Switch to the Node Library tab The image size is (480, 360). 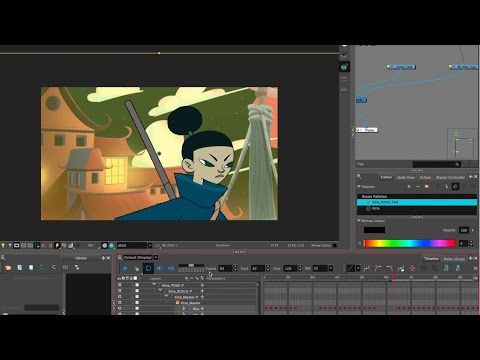point(454,259)
